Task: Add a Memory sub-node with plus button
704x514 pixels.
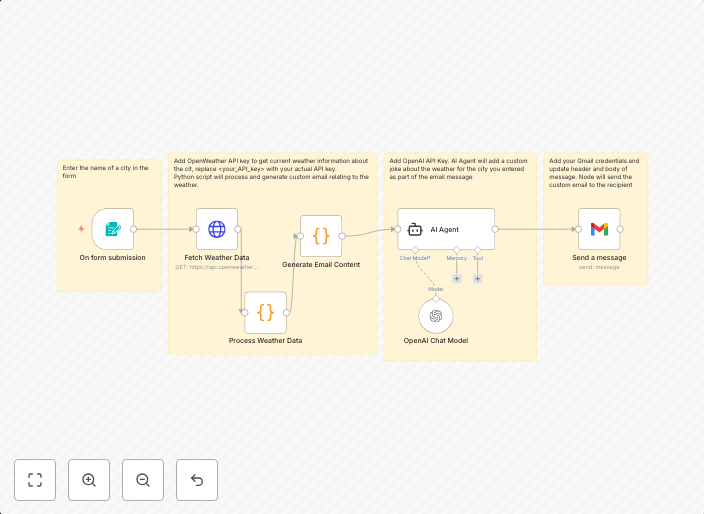Action: tap(457, 278)
